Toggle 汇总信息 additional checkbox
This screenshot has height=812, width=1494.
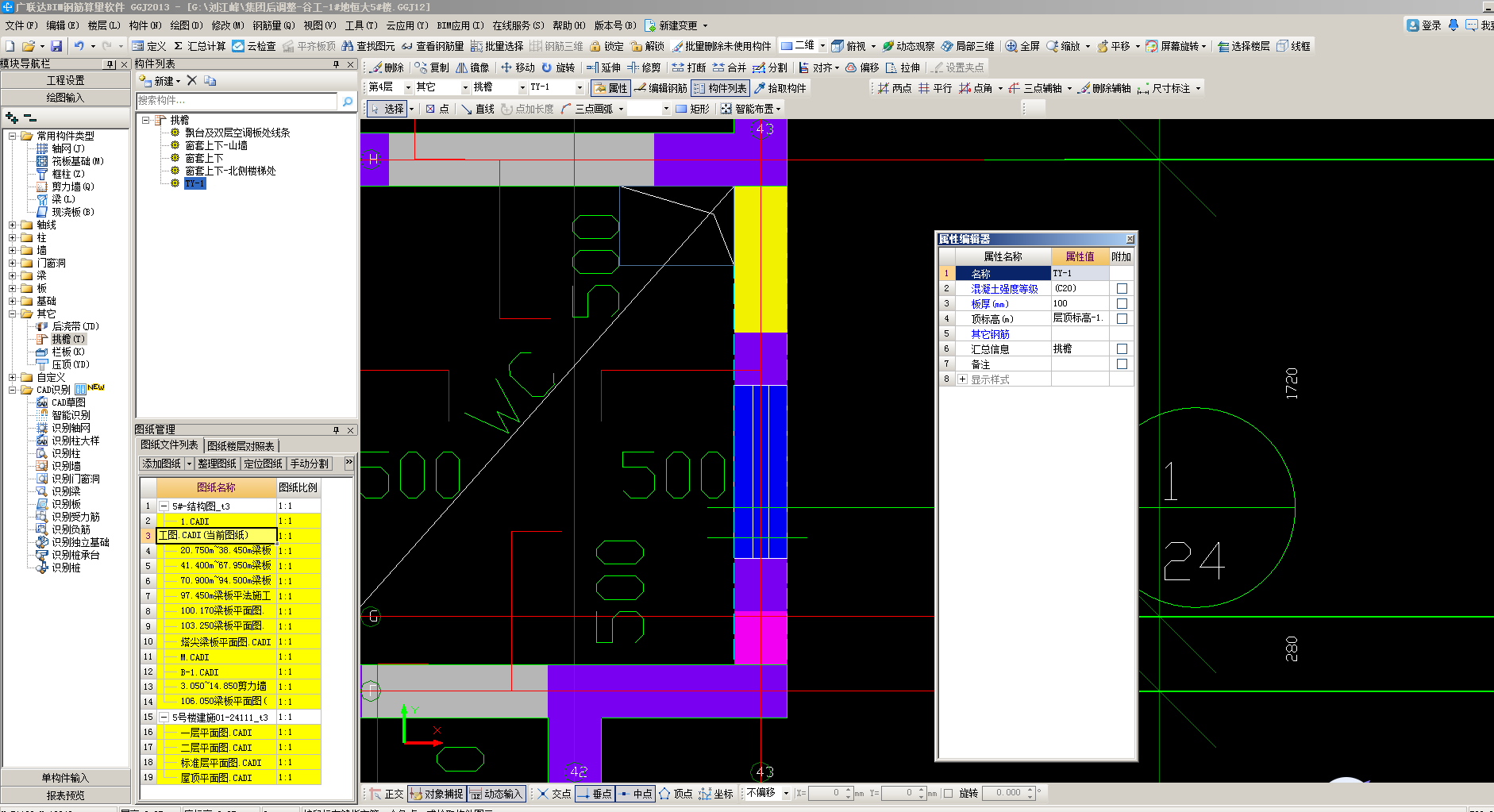pyautogui.click(x=1122, y=349)
